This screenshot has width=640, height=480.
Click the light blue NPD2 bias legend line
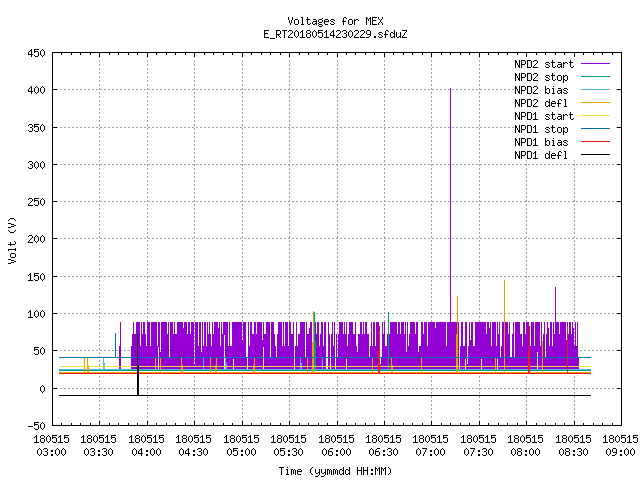595,90
